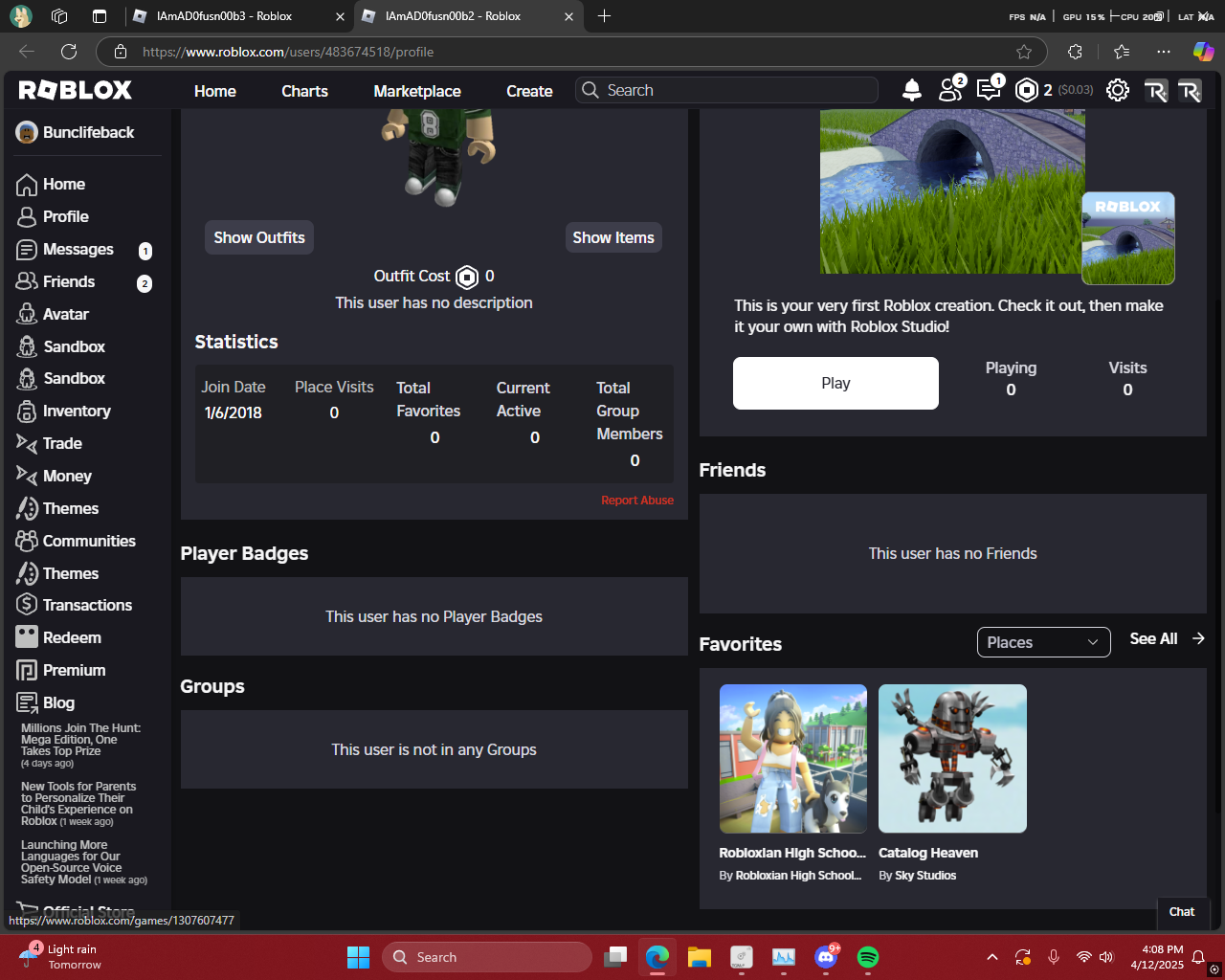Click the browser address bar
The image size is (1225, 980).
click(x=571, y=52)
